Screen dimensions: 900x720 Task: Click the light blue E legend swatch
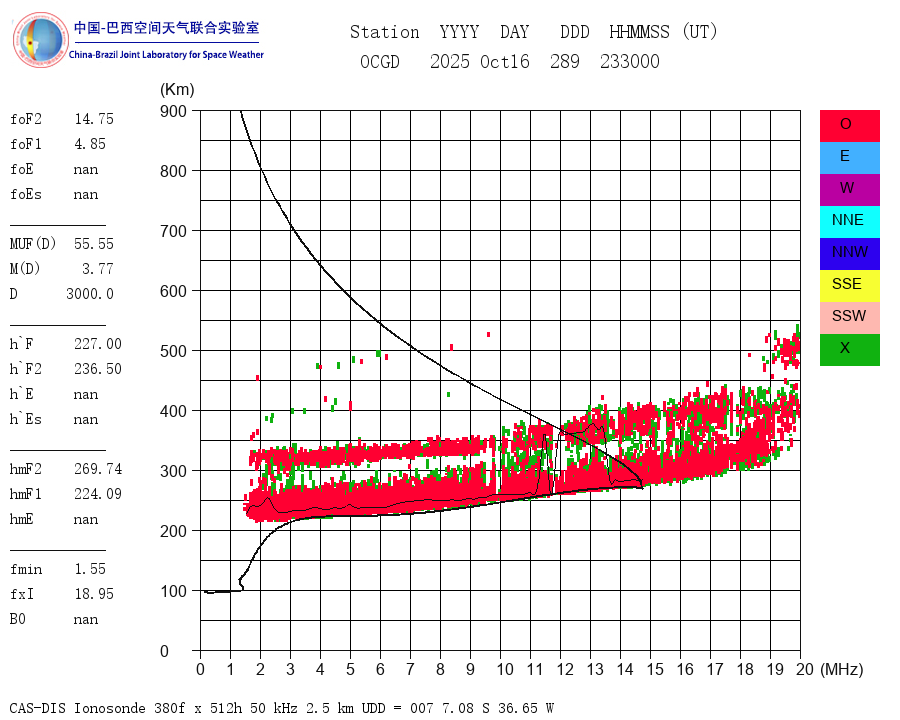point(849,158)
